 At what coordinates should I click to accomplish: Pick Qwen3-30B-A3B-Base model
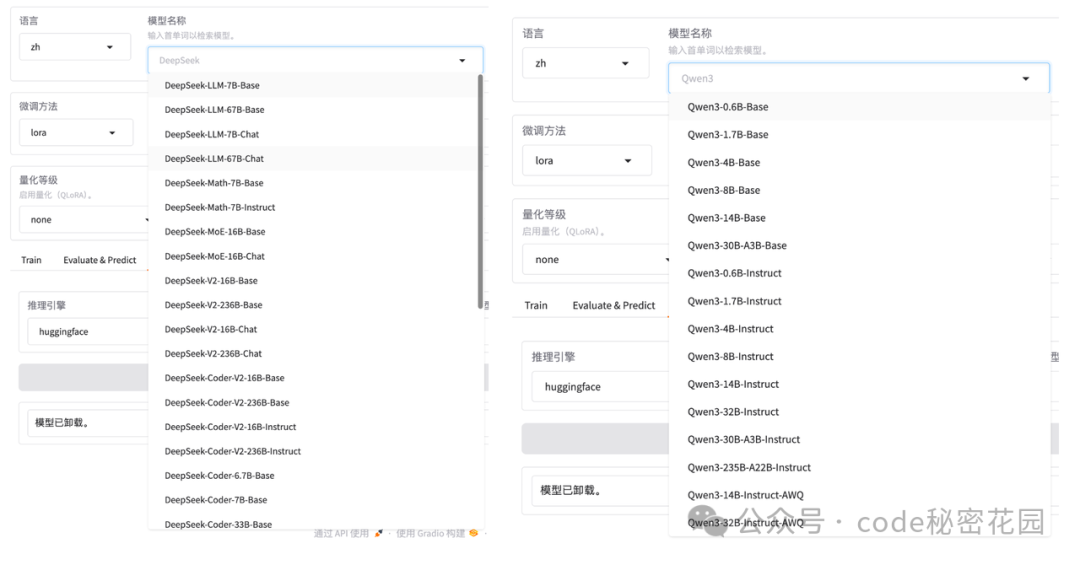[859, 245]
